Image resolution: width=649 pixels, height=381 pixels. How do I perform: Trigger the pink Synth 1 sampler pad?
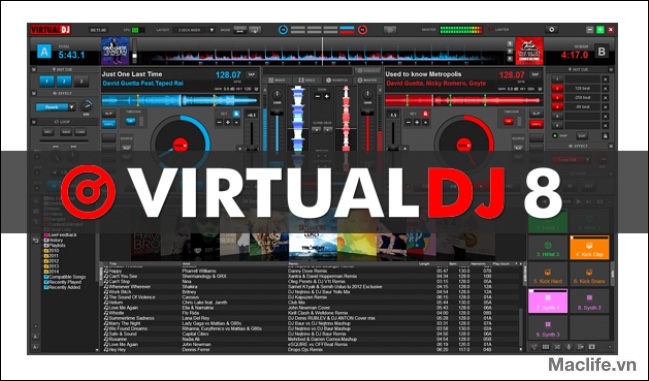(x=548, y=301)
